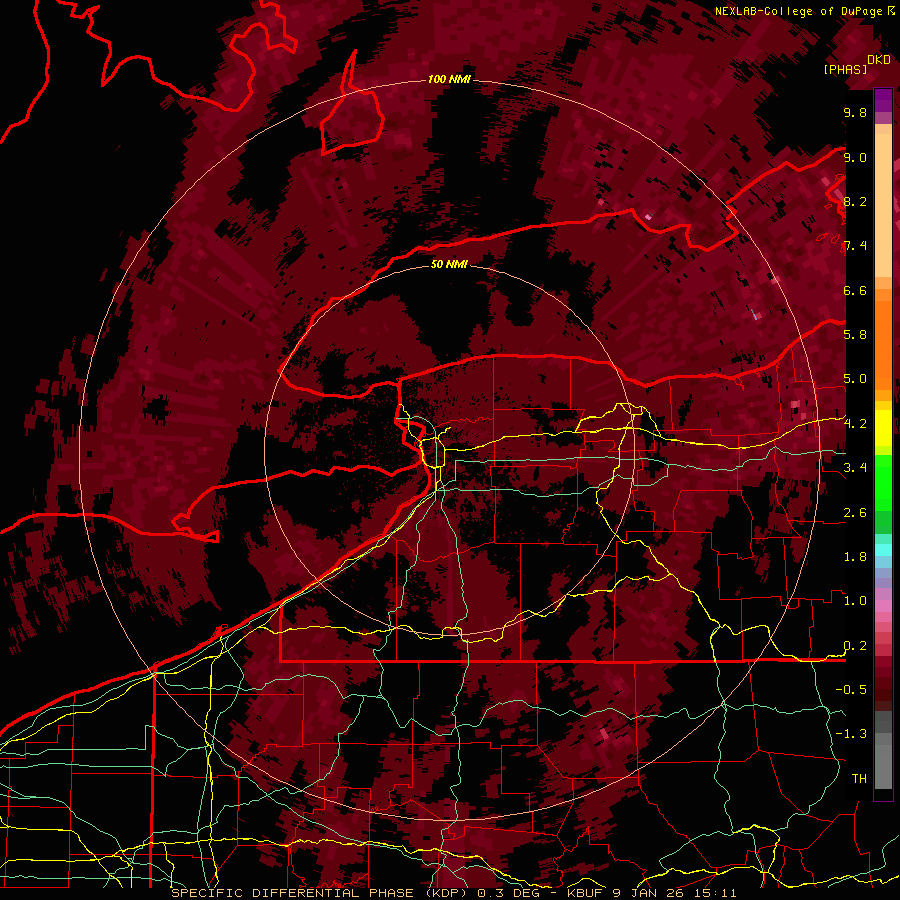Click the 3.4 value on the color scale
900x900 pixels.
(x=855, y=467)
